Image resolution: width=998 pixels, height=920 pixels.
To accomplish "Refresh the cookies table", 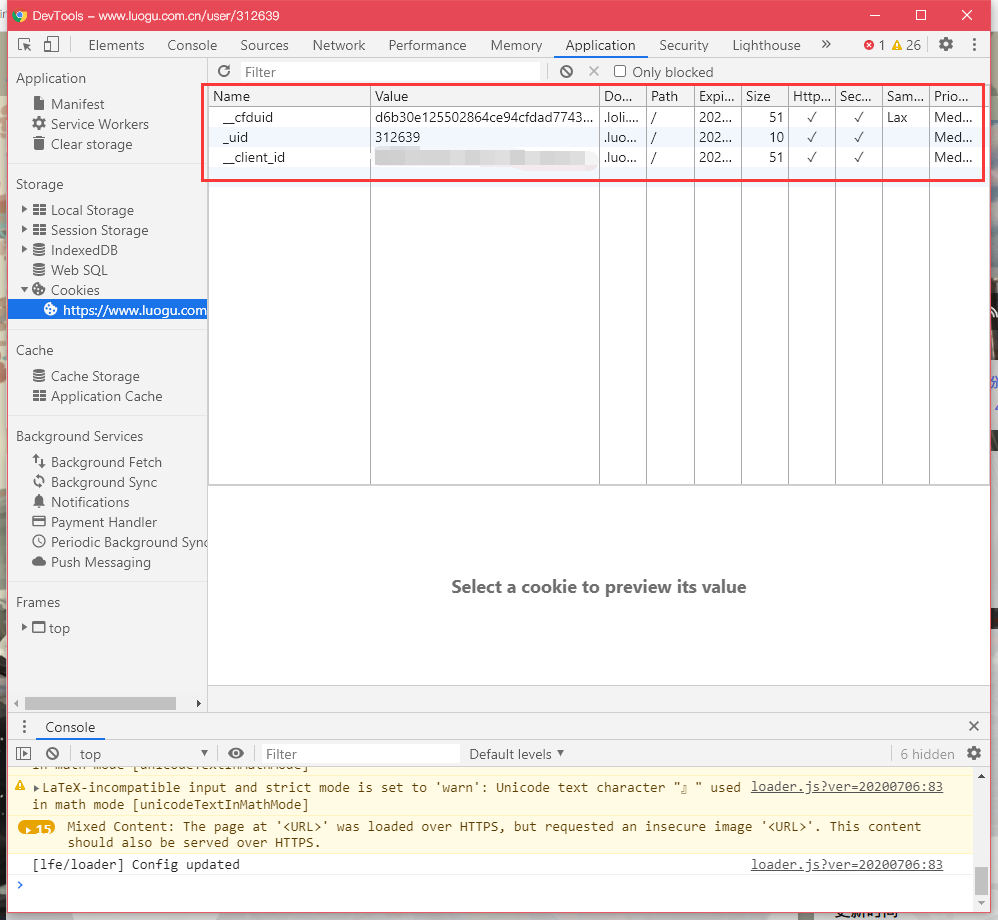I will tap(223, 71).
